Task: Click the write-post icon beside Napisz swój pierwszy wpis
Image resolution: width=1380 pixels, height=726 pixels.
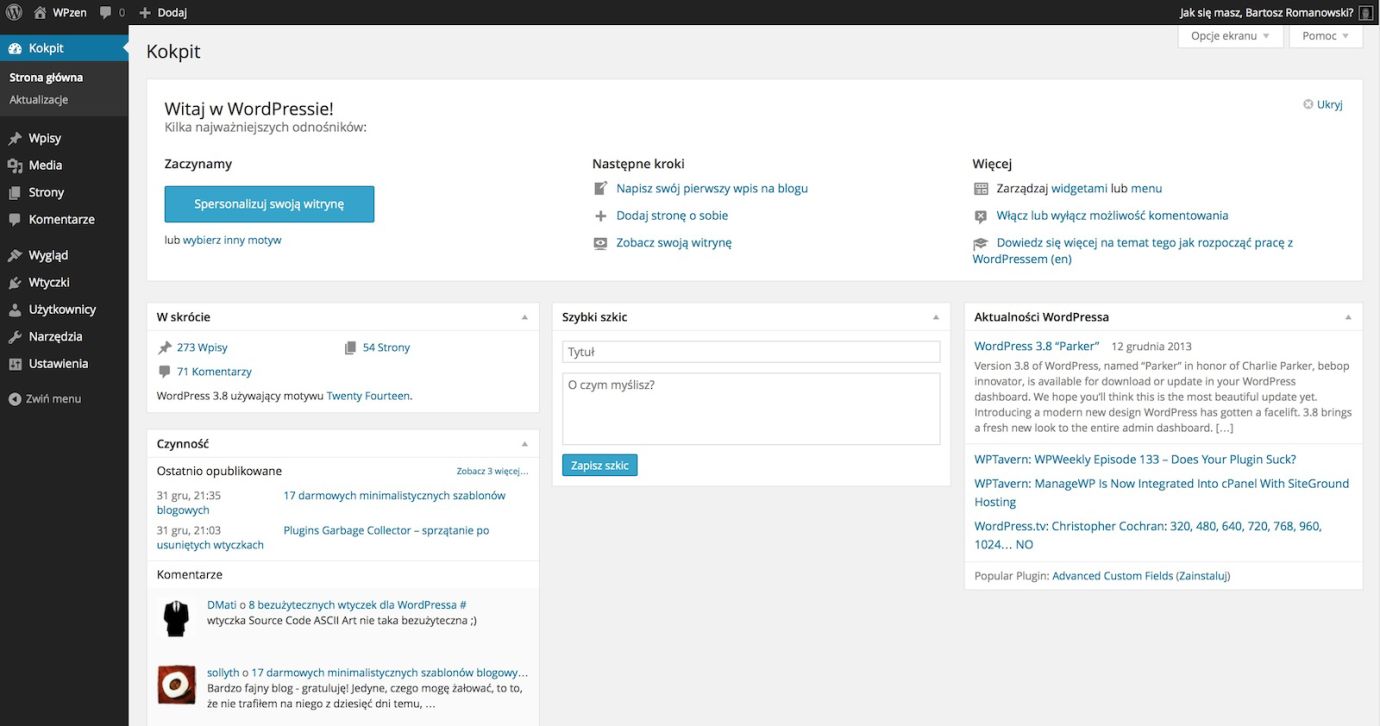Action: pyautogui.click(x=600, y=188)
